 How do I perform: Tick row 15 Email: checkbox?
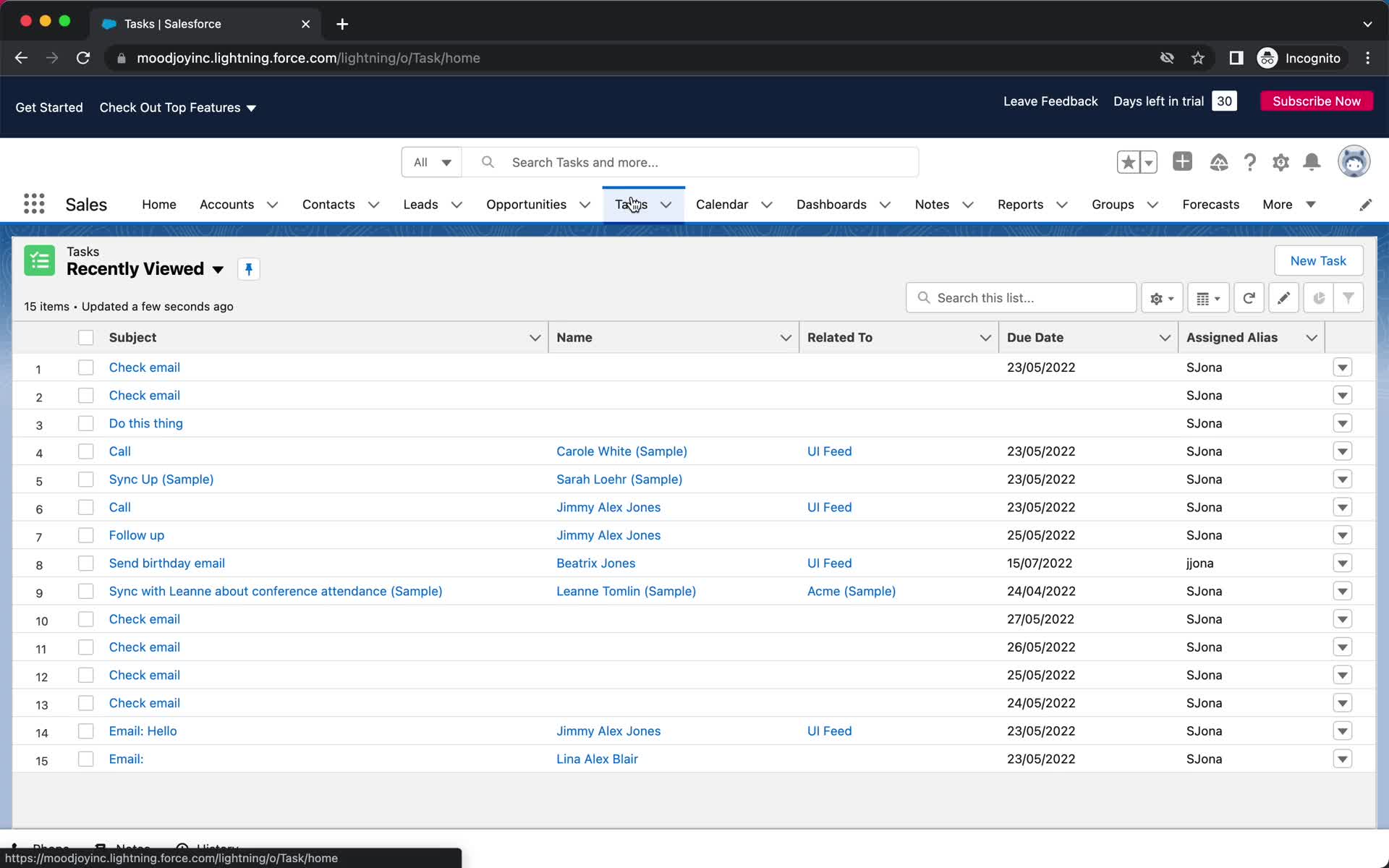(86, 759)
